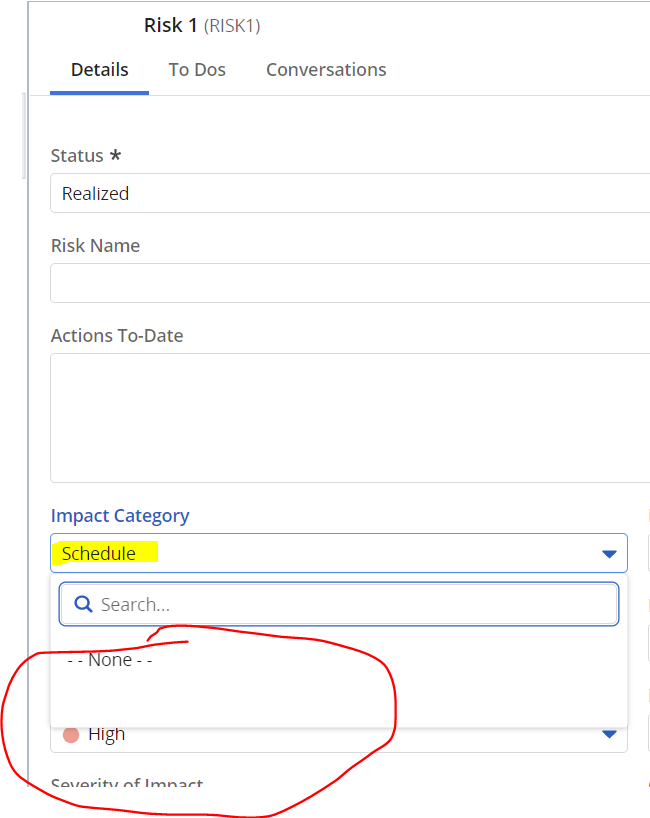Image resolution: width=650 pixels, height=818 pixels.
Task: Click the Status field showing Realized
Action: click(x=350, y=193)
